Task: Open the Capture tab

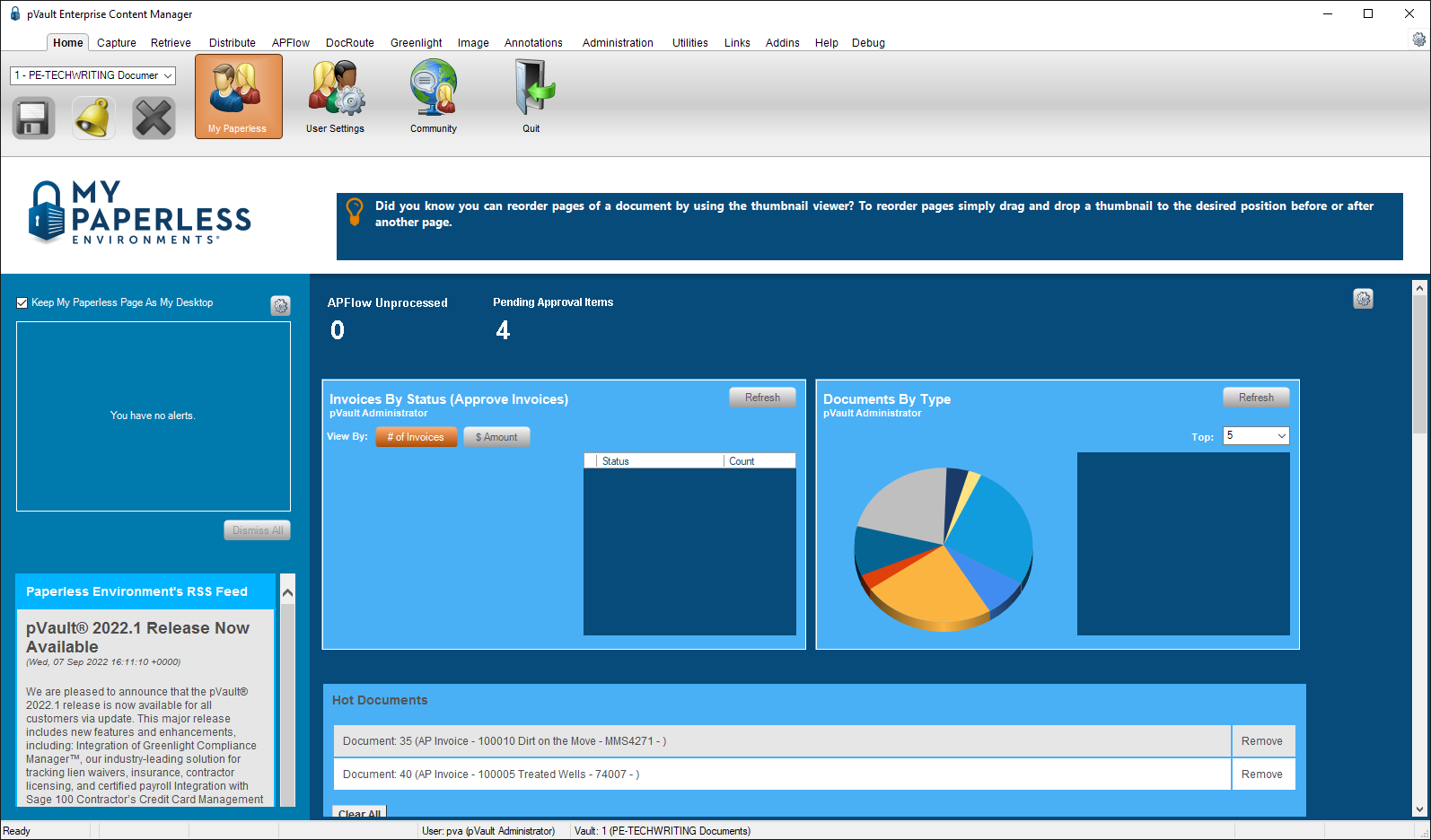Action: coord(117,42)
